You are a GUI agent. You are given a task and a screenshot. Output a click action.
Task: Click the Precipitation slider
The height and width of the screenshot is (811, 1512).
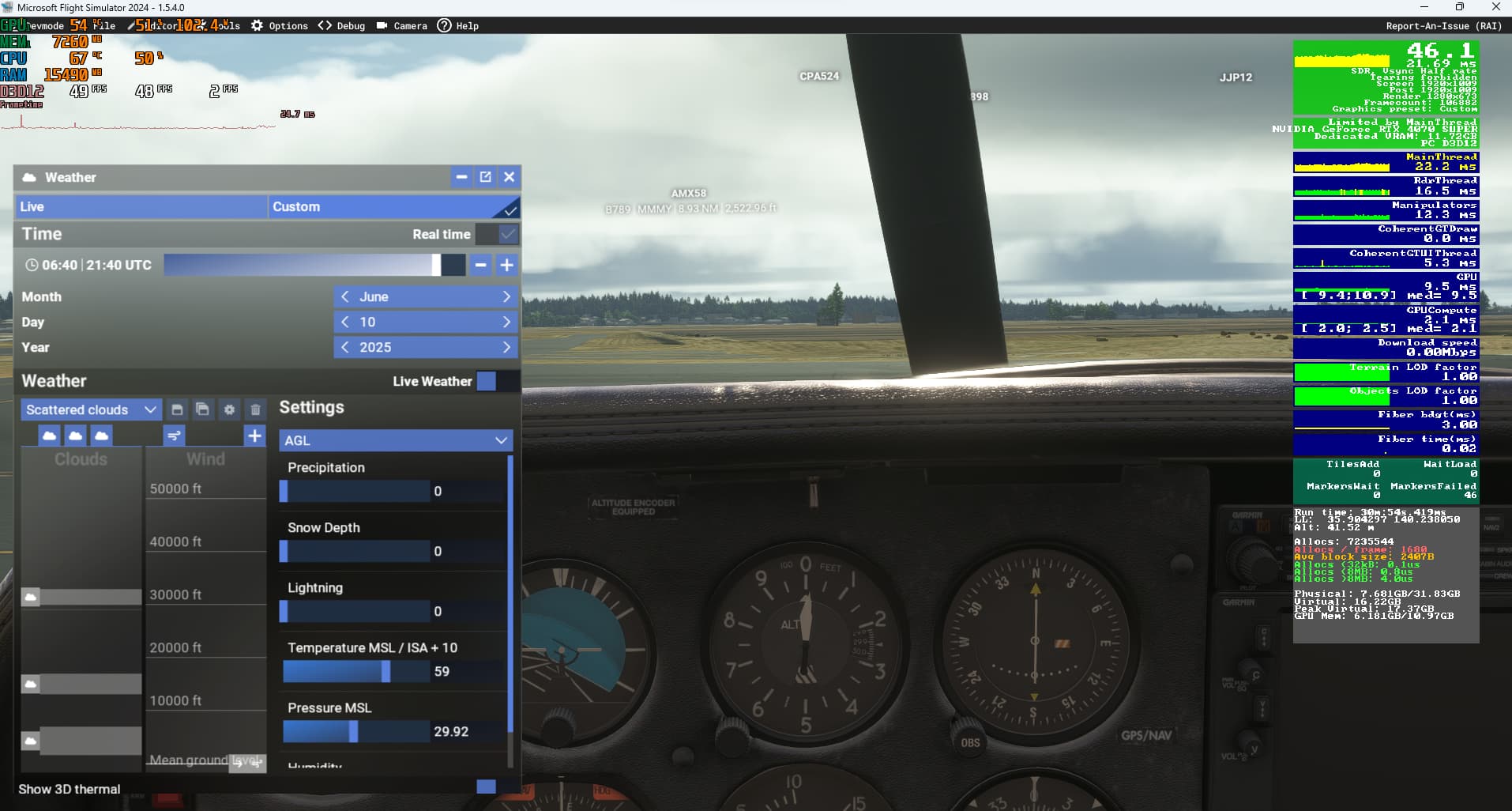click(355, 491)
